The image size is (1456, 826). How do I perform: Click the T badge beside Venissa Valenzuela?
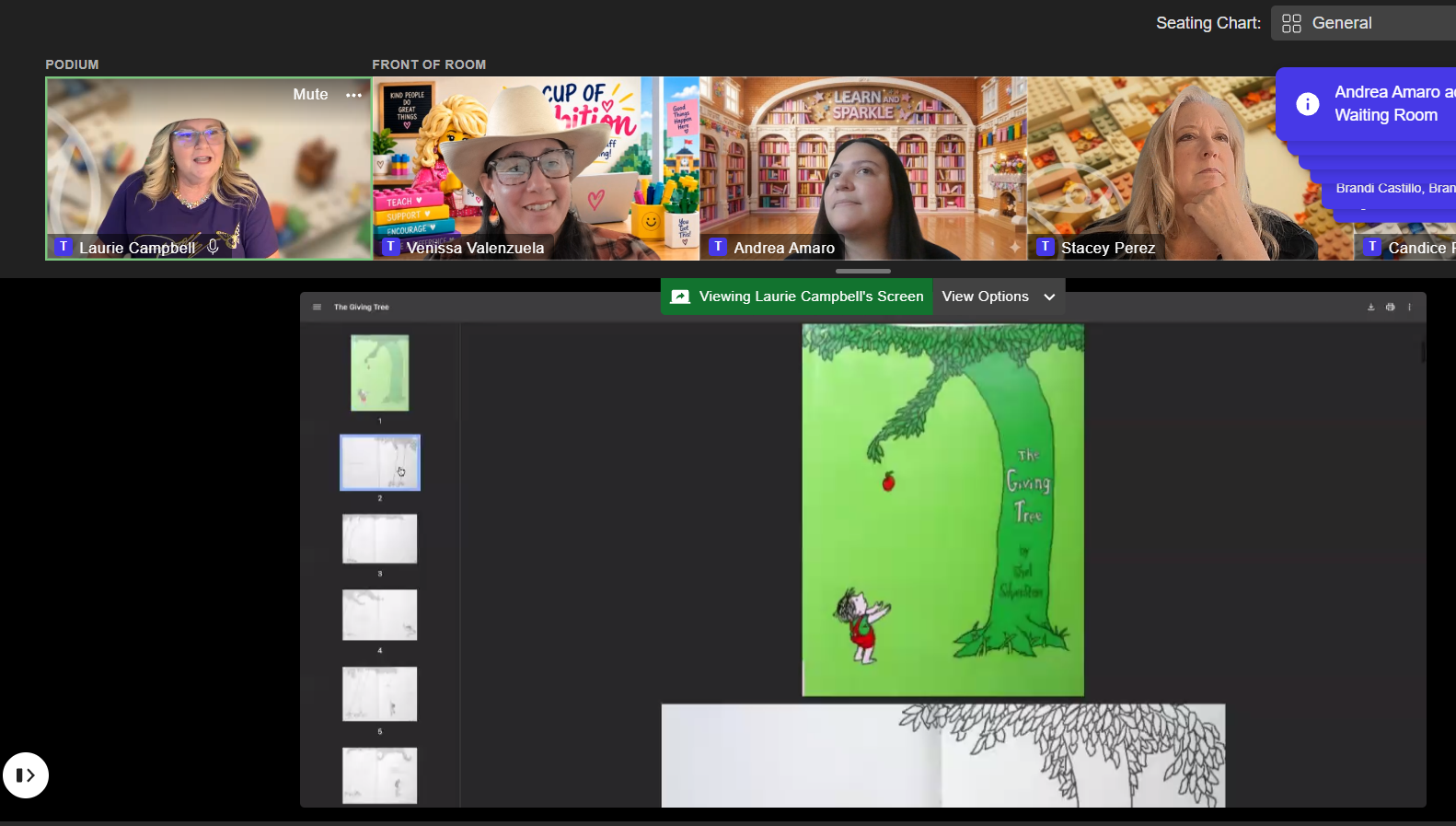click(391, 247)
